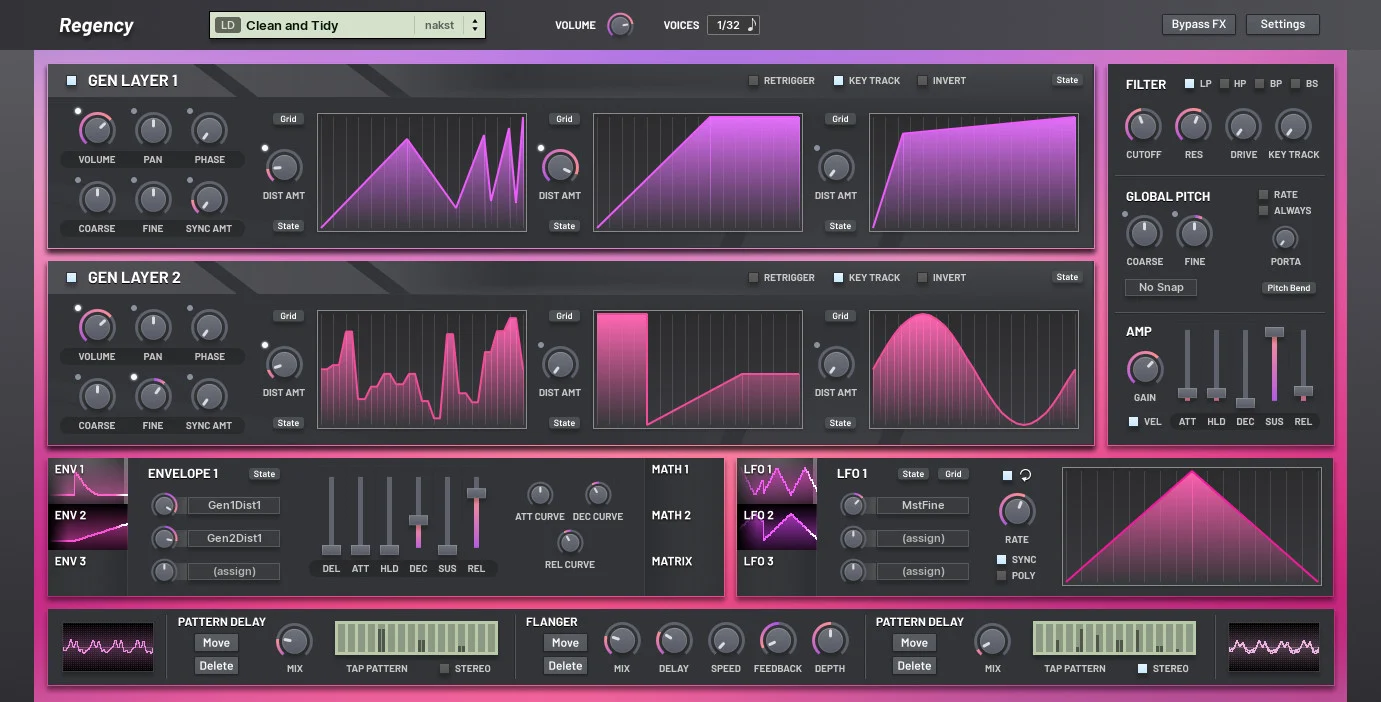
Task: Click the Amp Gain knob
Action: (x=1144, y=369)
